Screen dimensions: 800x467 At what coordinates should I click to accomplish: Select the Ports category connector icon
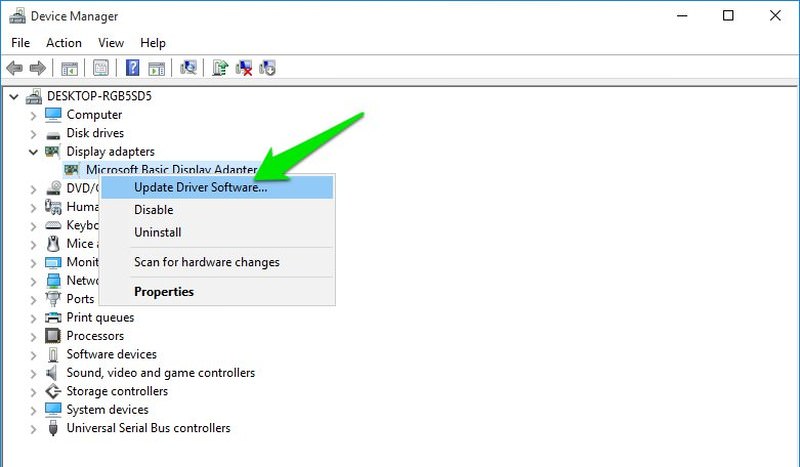point(53,299)
